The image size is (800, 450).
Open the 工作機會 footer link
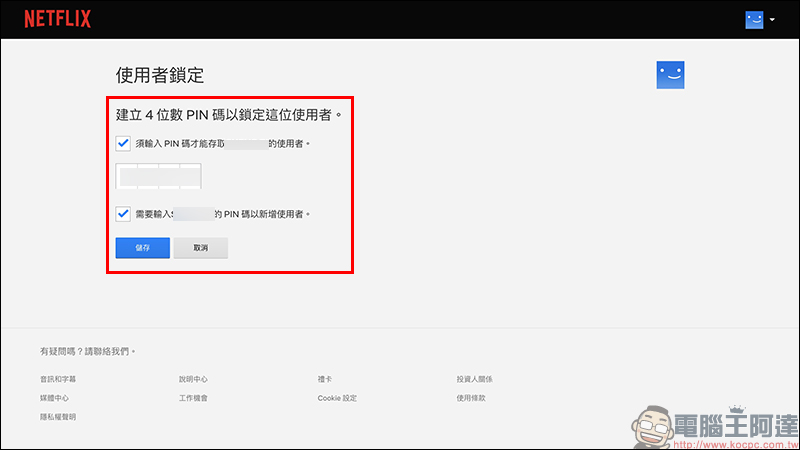pyautogui.click(x=193, y=398)
